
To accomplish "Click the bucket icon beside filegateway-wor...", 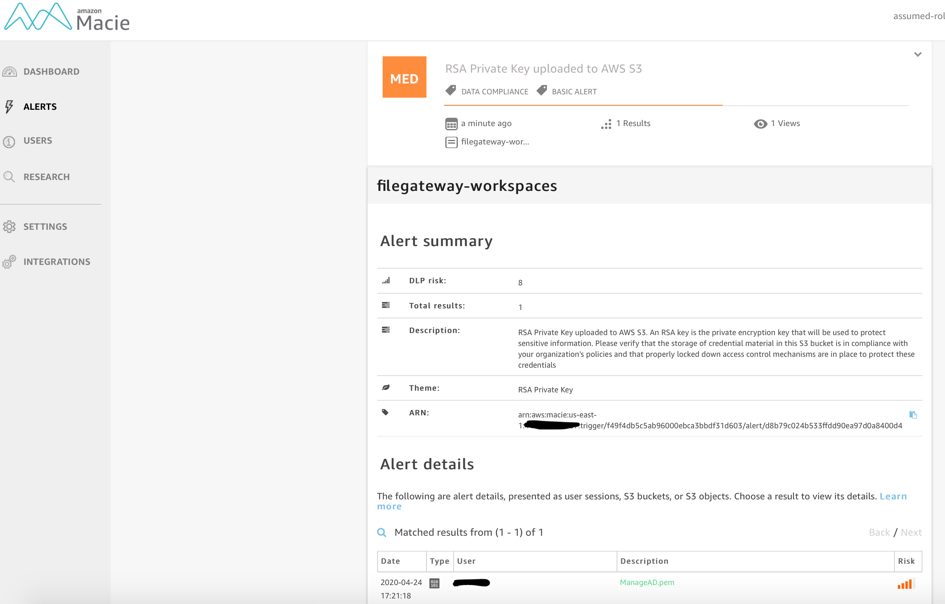I will [x=451, y=142].
